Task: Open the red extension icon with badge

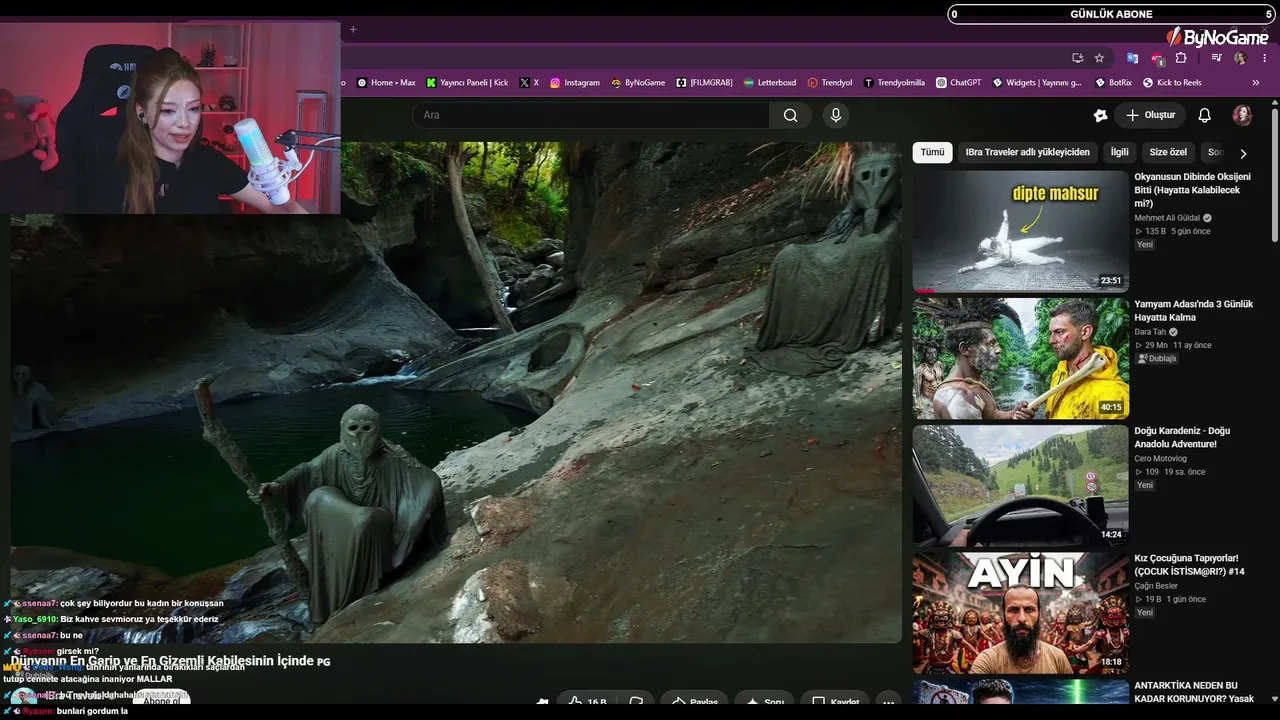Action: click(1157, 58)
